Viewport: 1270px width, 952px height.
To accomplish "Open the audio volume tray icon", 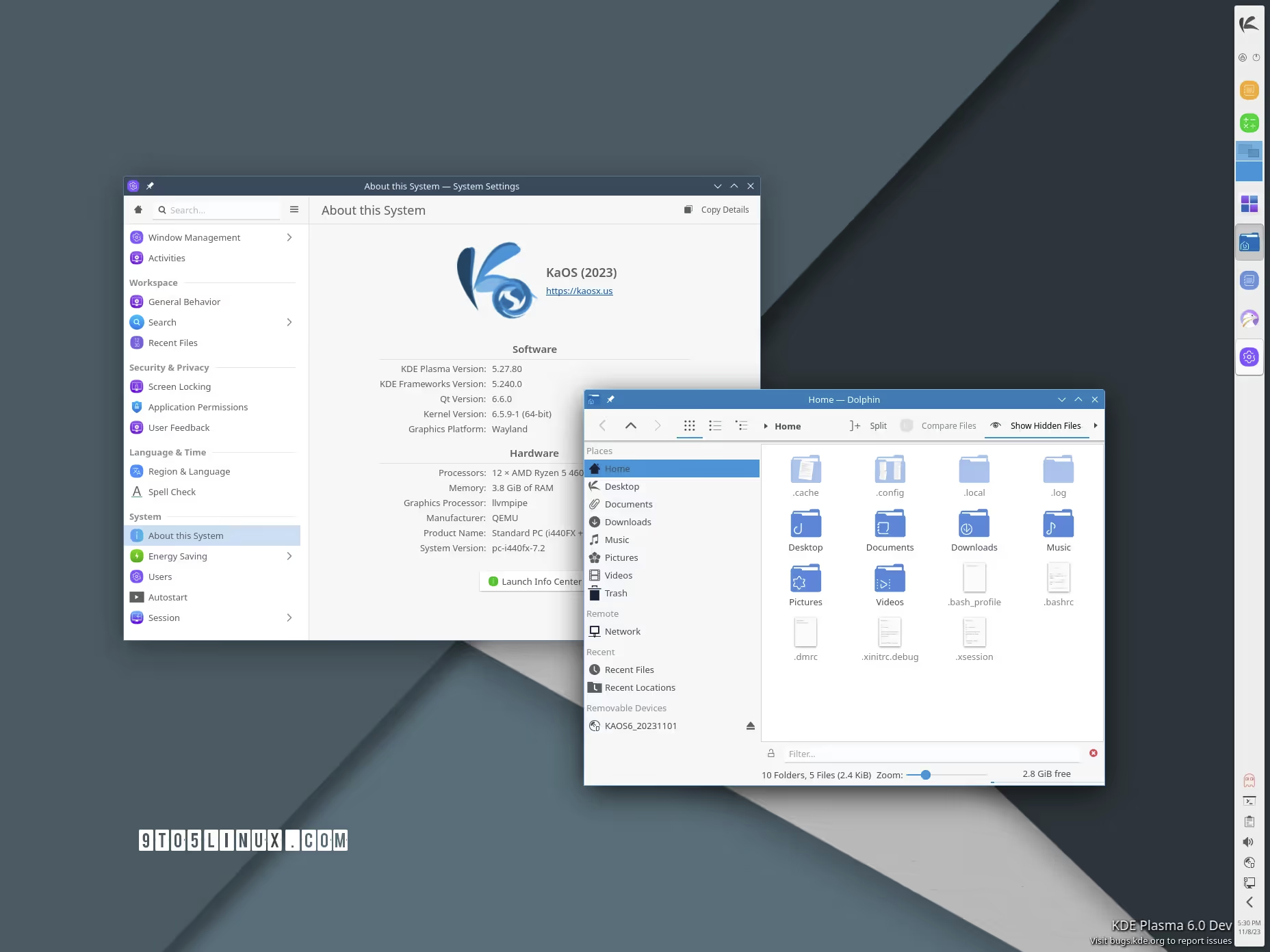I will pos(1249,842).
